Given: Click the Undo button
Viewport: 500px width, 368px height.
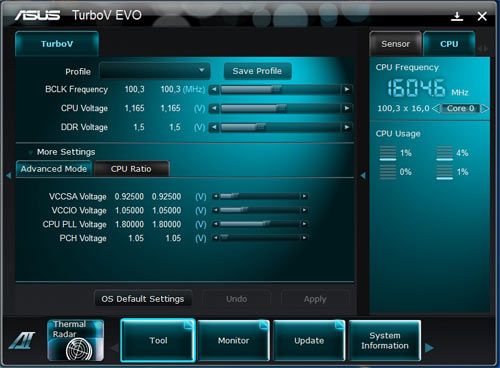Looking at the screenshot, I should pos(237,299).
